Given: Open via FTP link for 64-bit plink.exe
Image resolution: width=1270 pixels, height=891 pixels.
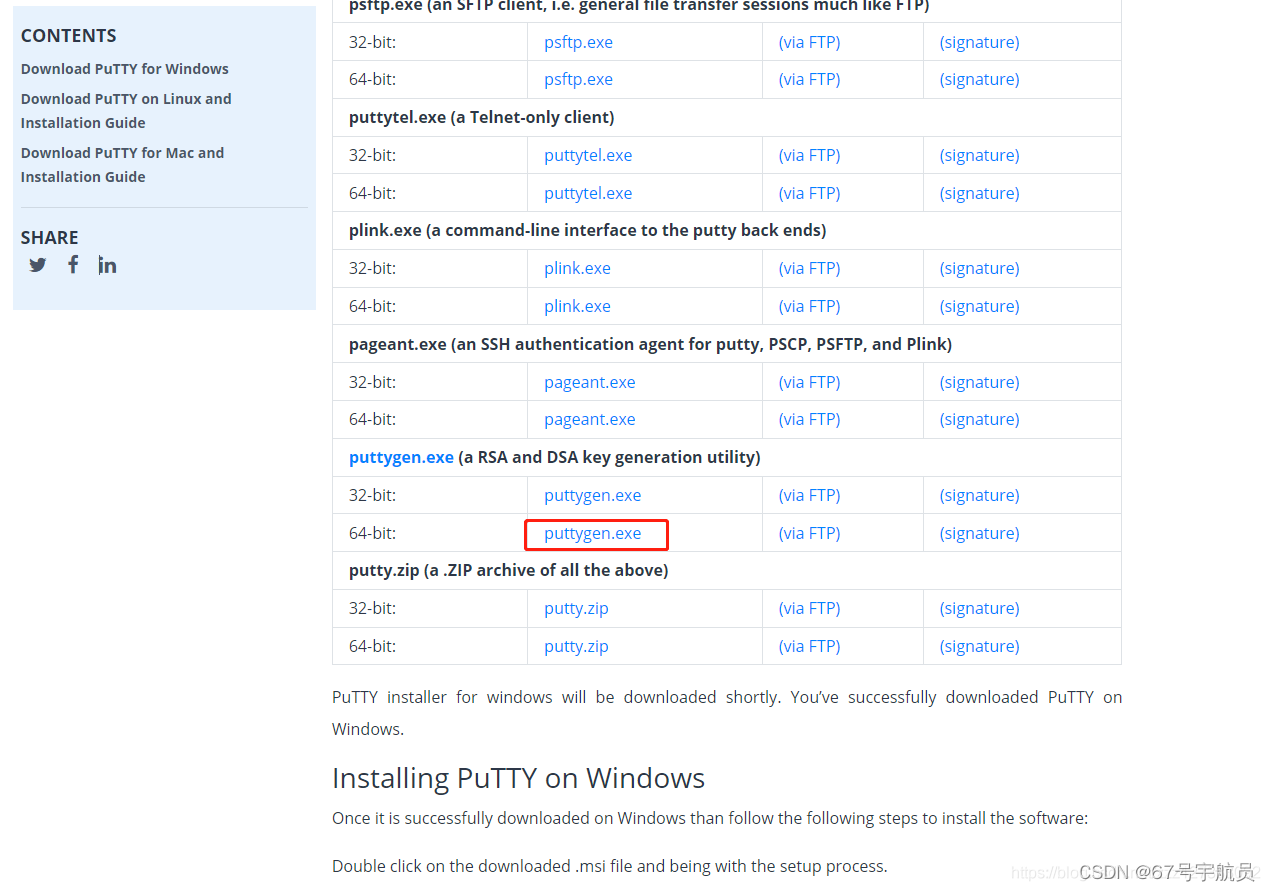Looking at the screenshot, I should click(809, 306).
